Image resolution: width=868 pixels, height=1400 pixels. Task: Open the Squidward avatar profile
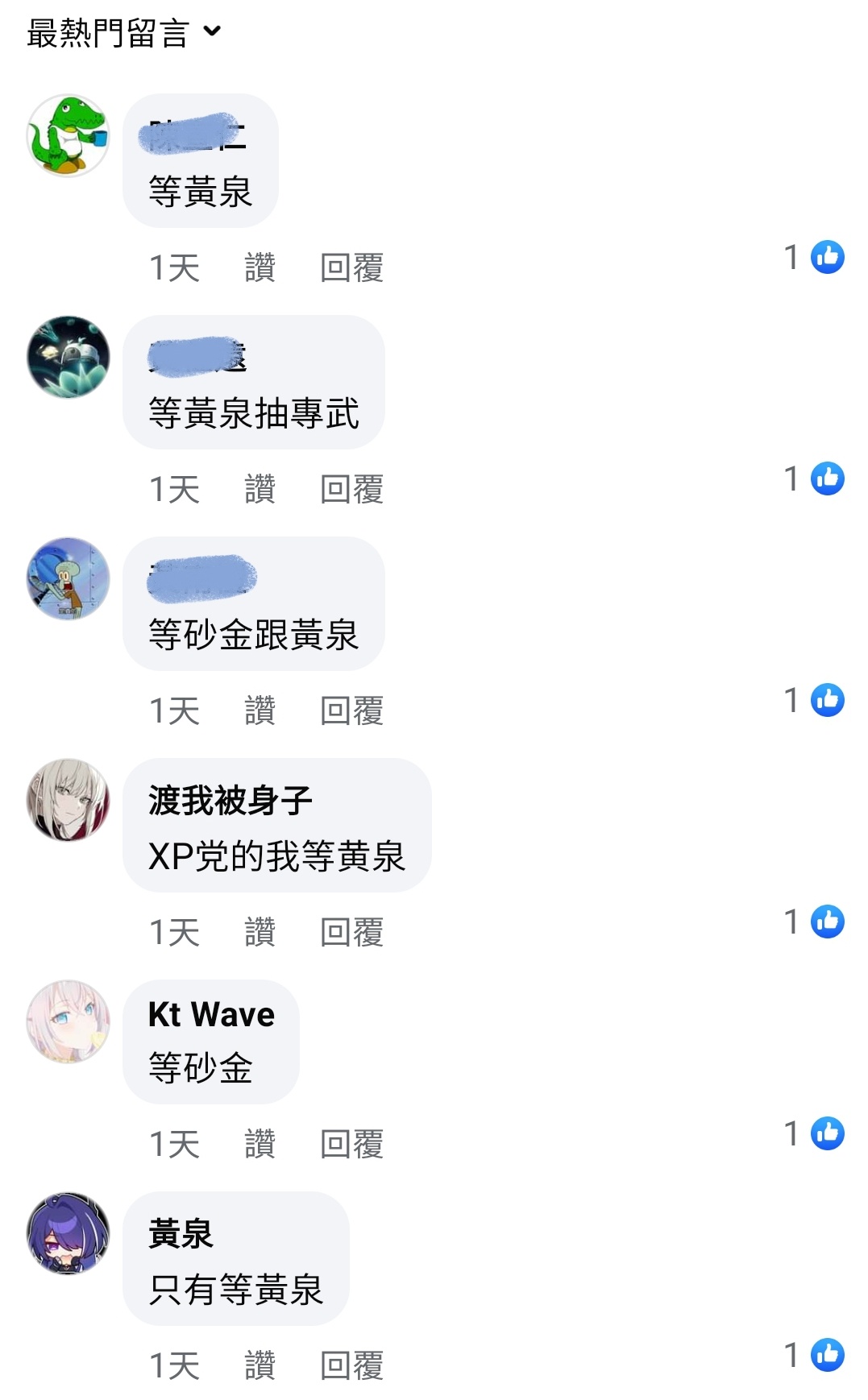click(x=68, y=578)
